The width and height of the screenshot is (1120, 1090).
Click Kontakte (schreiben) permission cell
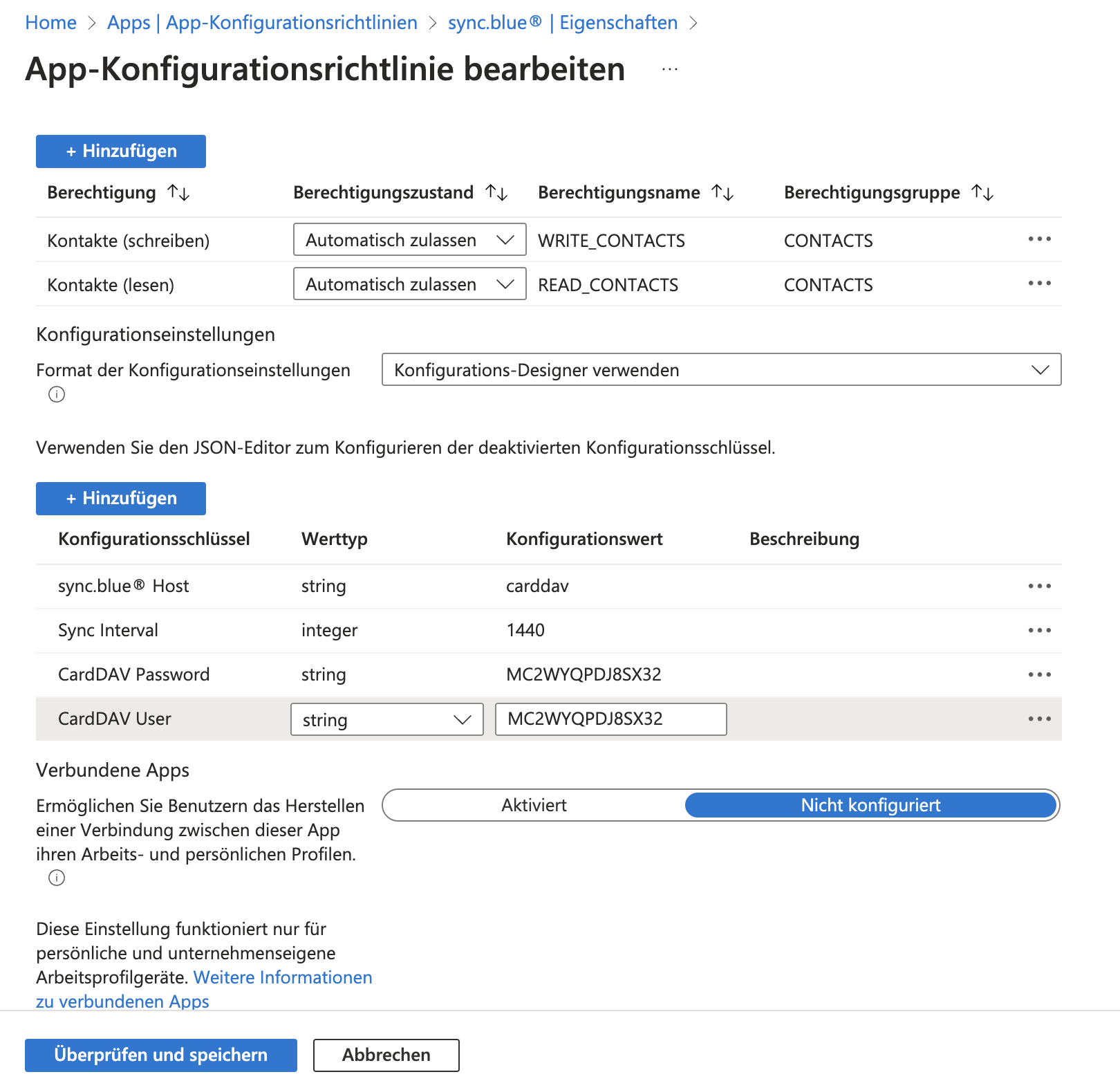click(x=129, y=241)
